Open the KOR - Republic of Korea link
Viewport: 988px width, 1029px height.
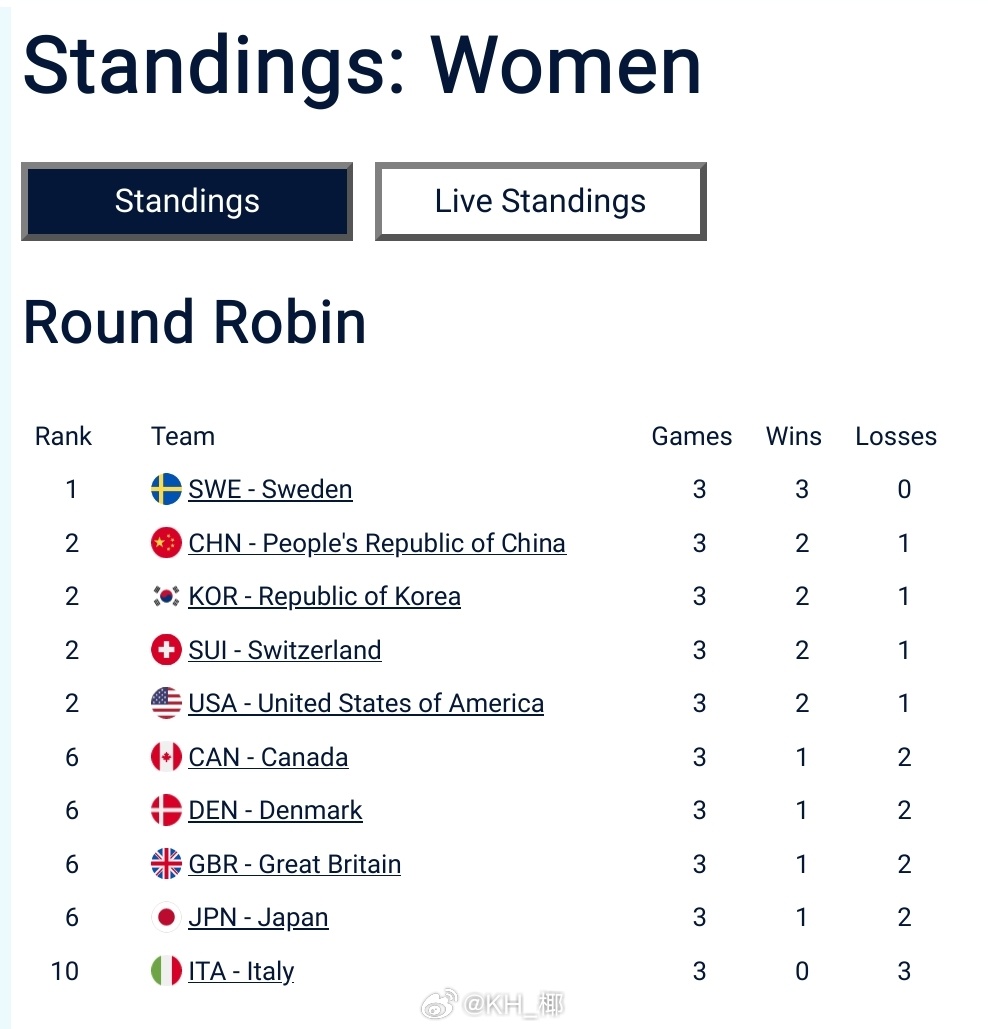click(x=324, y=597)
